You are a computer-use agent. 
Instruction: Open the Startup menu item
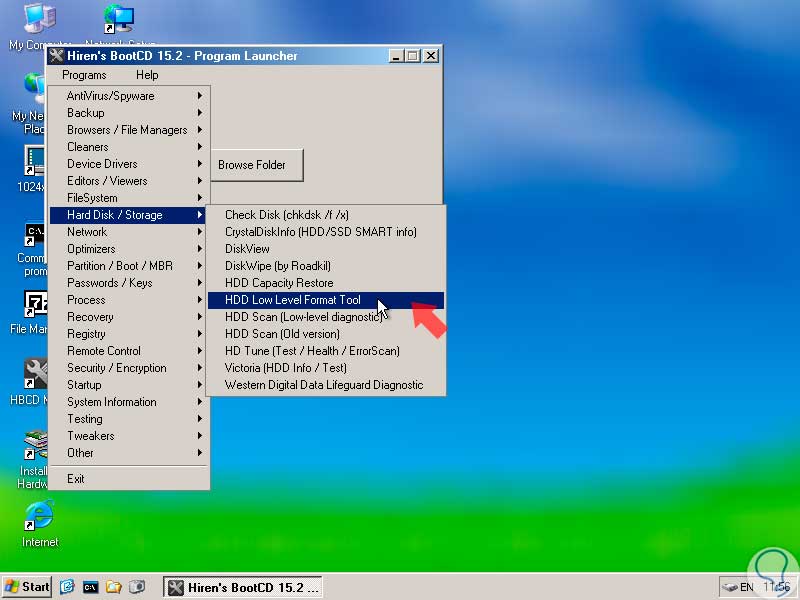129,385
